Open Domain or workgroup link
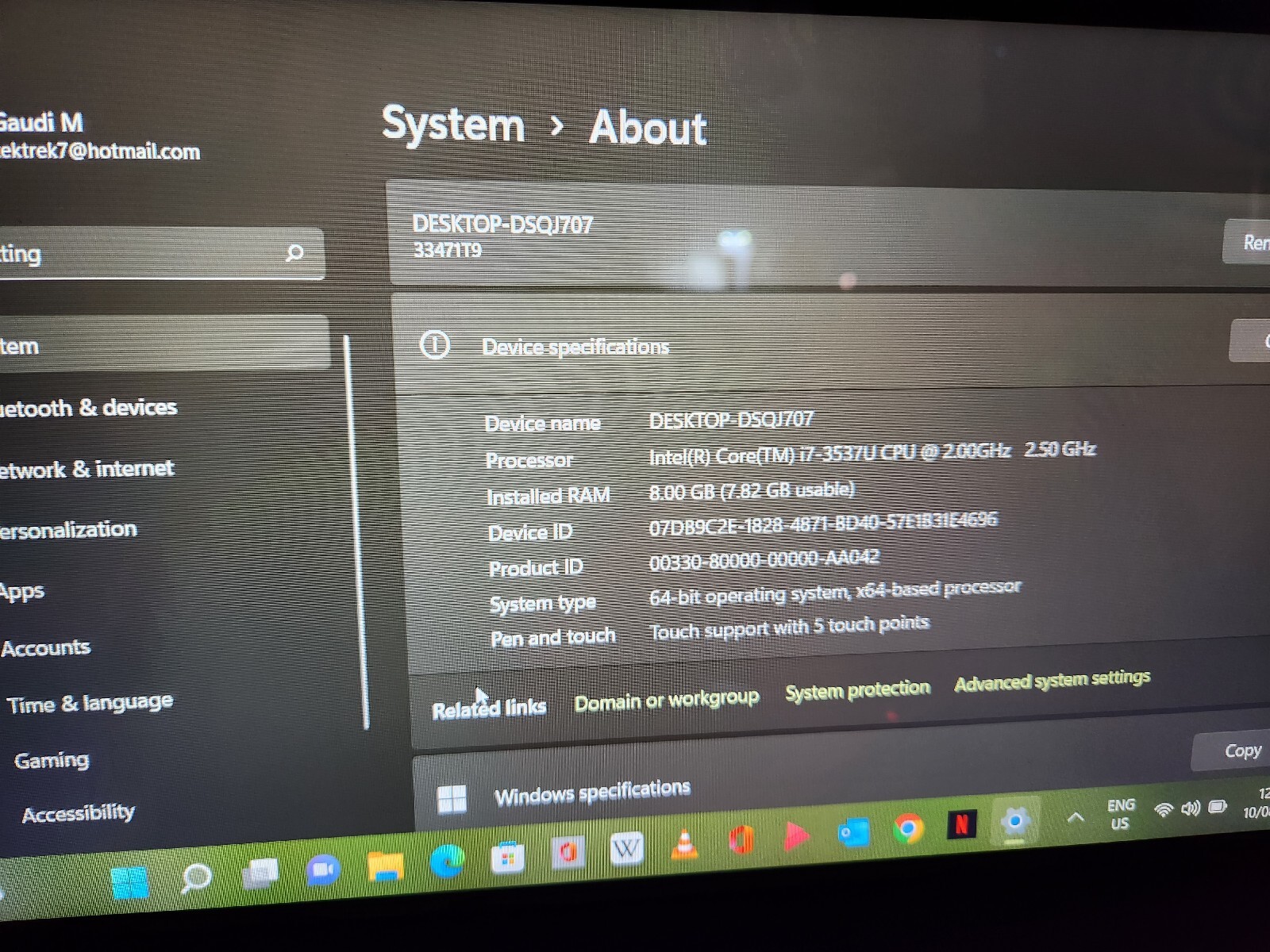1270x952 pixels. point(667,701)
